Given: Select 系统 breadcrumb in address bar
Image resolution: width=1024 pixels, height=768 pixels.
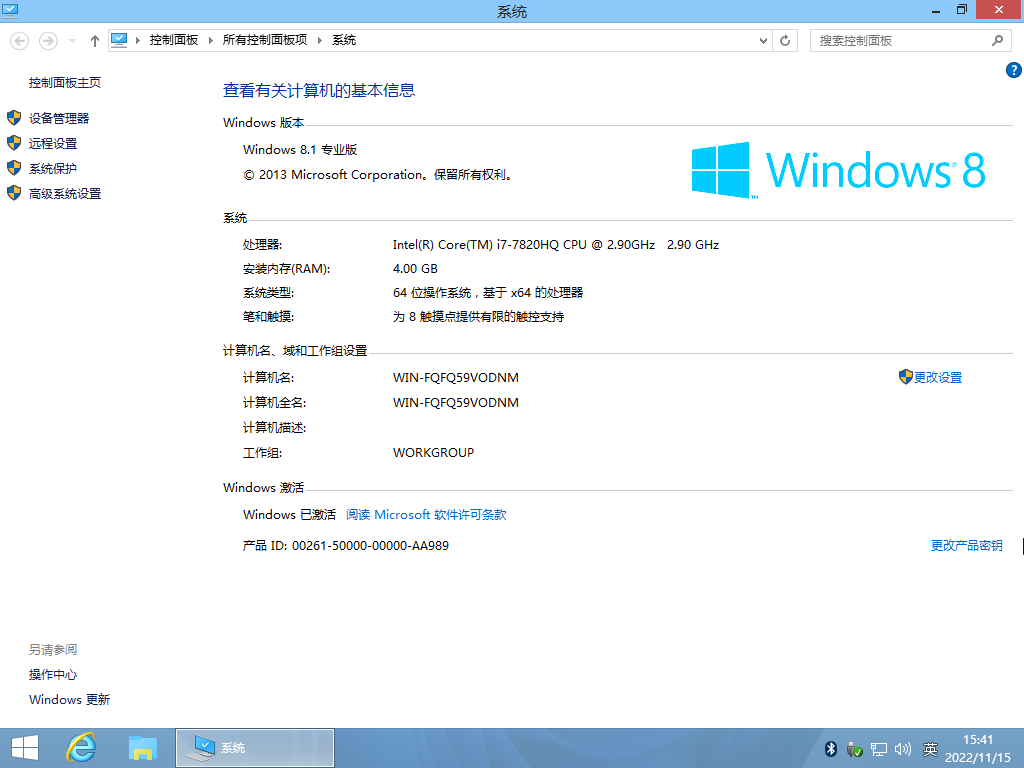Looking at the screenshot, I should coord(344,40).
